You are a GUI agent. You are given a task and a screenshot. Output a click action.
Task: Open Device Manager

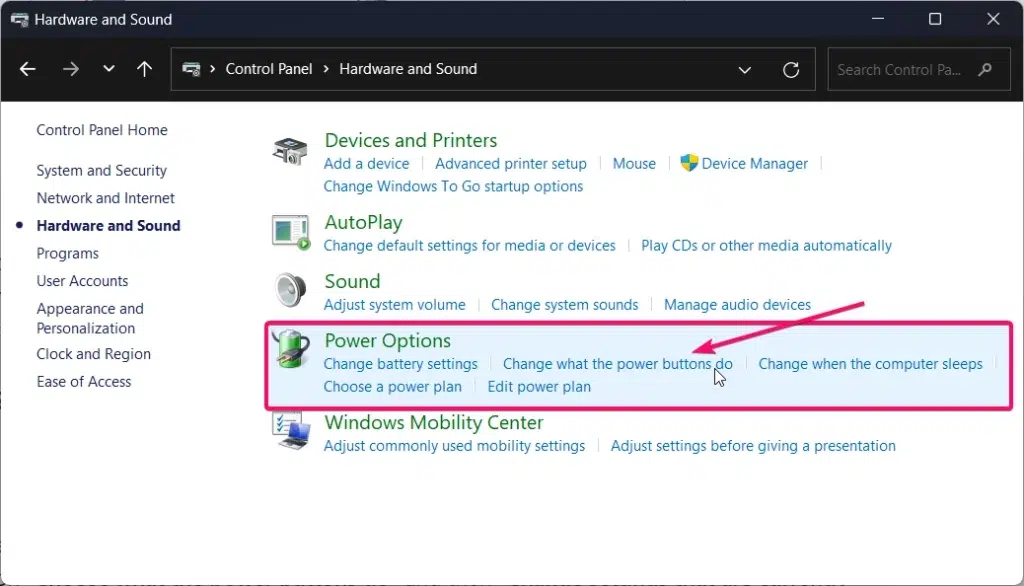click(x=754, y=164)
